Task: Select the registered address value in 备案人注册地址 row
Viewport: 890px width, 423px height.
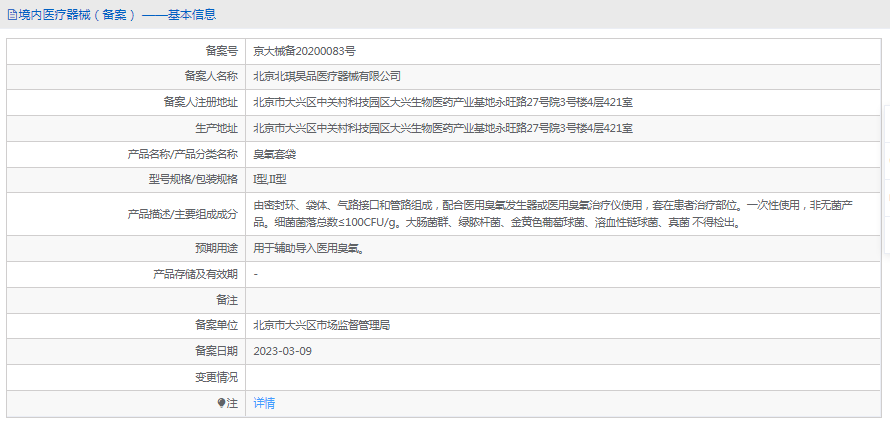Action: (443, 102)
